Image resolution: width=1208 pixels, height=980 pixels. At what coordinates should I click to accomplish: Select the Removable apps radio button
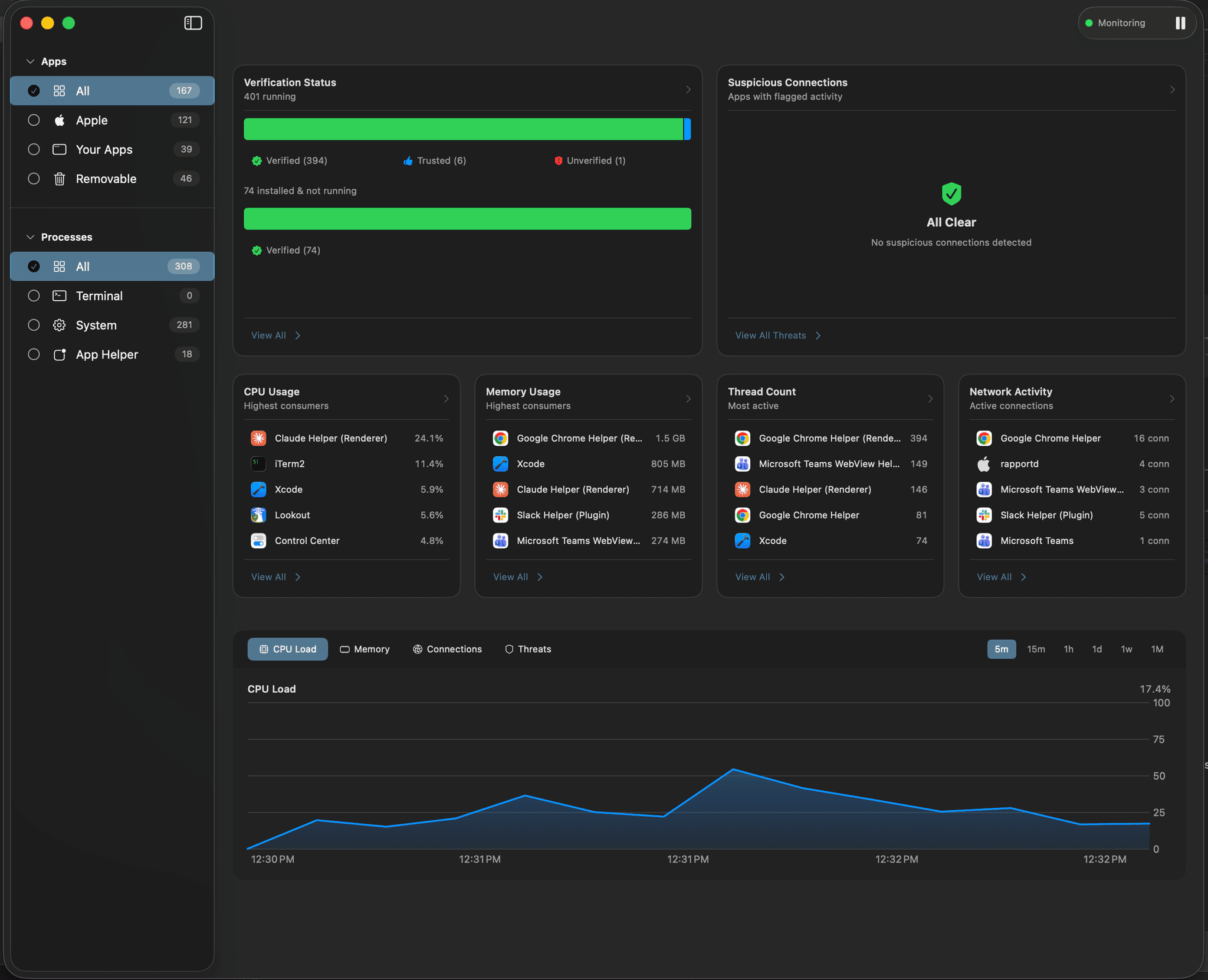pyautogui.click(x=34, y=178)
